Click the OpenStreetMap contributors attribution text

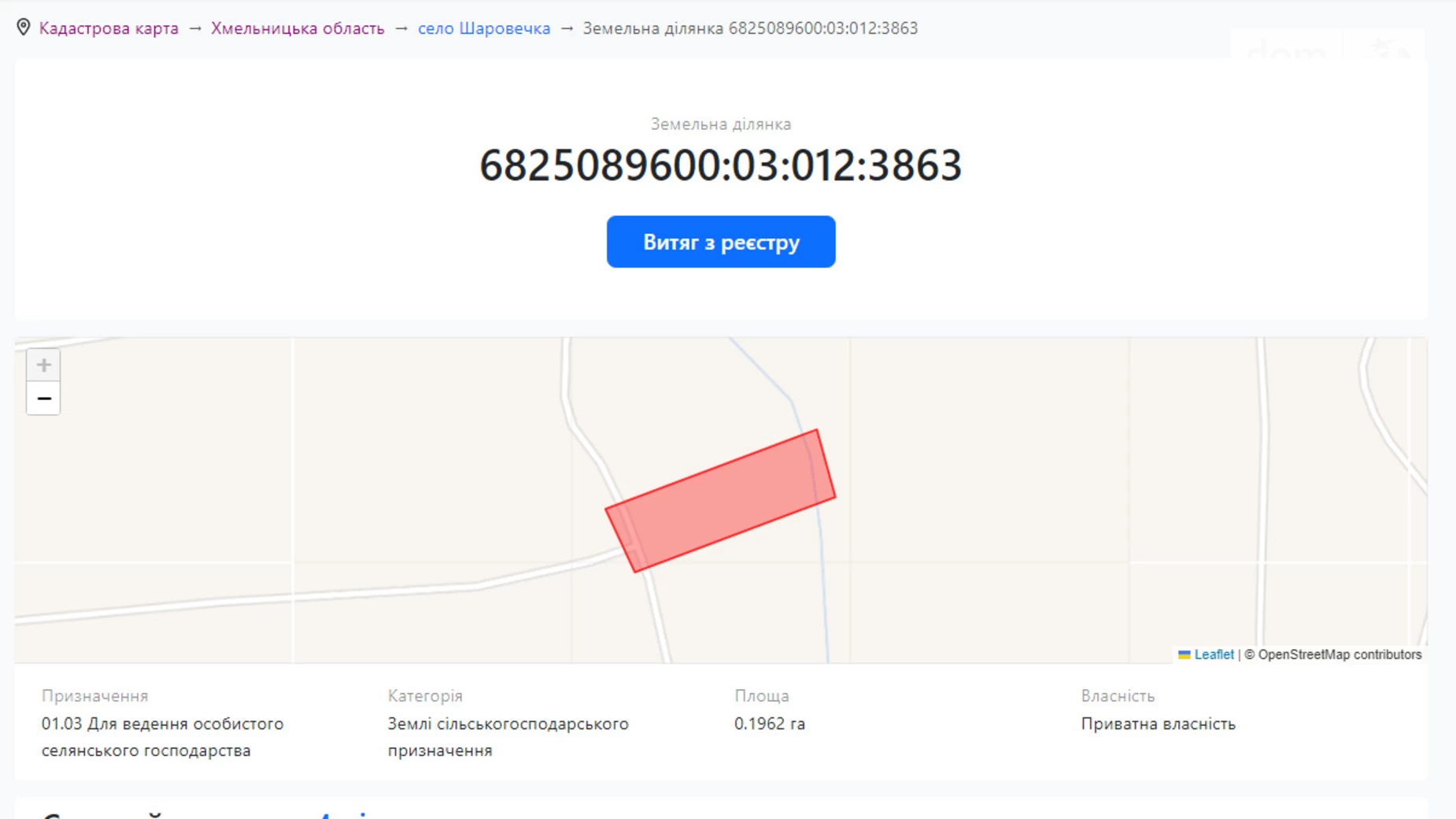pos(1340,654)
